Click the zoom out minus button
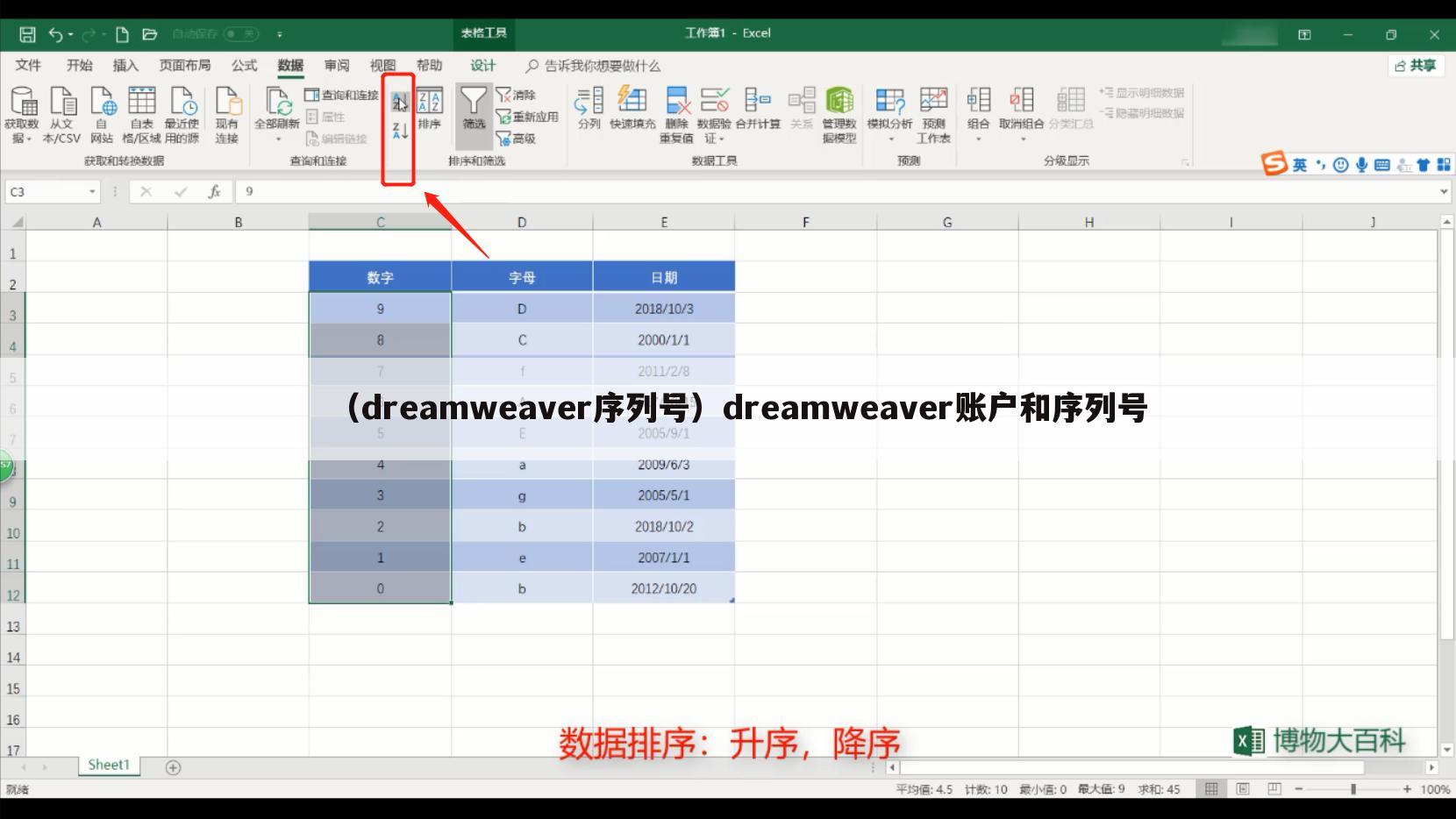This screenshot has width=1456, height=819. 1299,789
